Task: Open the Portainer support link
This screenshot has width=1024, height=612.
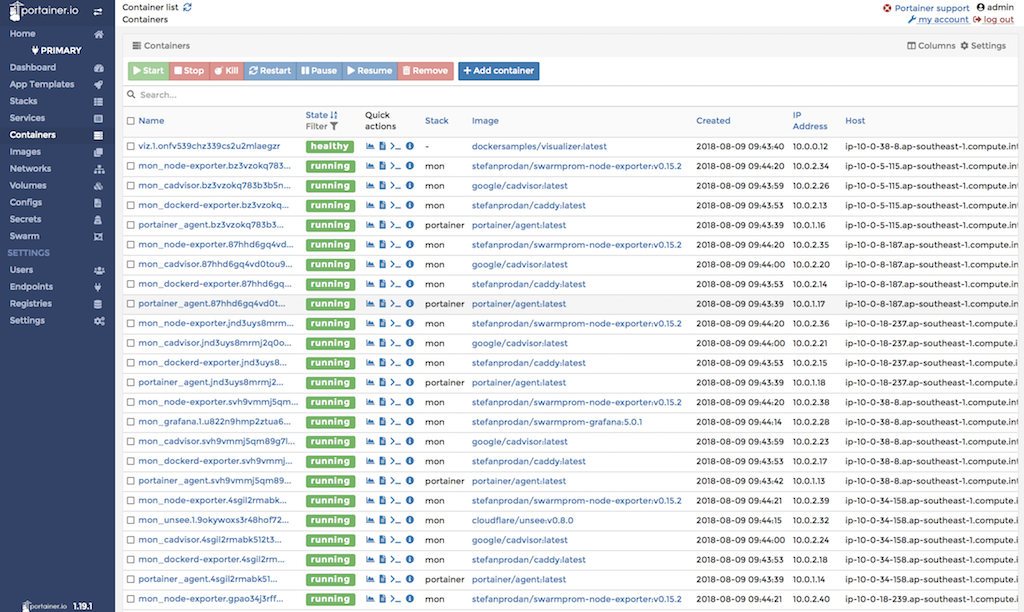Action: coord(931,8)
